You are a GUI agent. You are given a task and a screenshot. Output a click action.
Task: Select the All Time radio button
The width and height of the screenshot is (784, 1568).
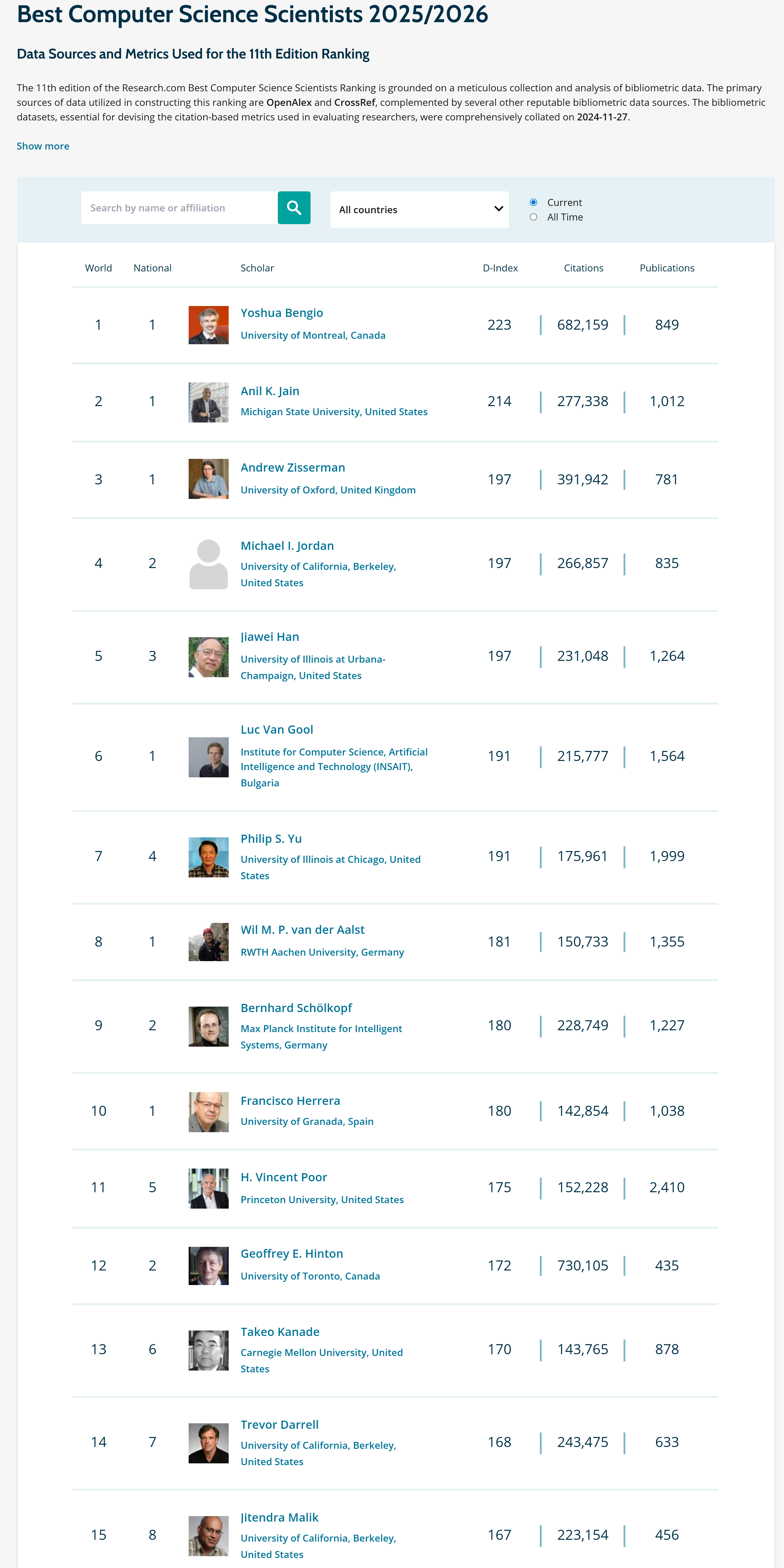(x=533, y=217)
